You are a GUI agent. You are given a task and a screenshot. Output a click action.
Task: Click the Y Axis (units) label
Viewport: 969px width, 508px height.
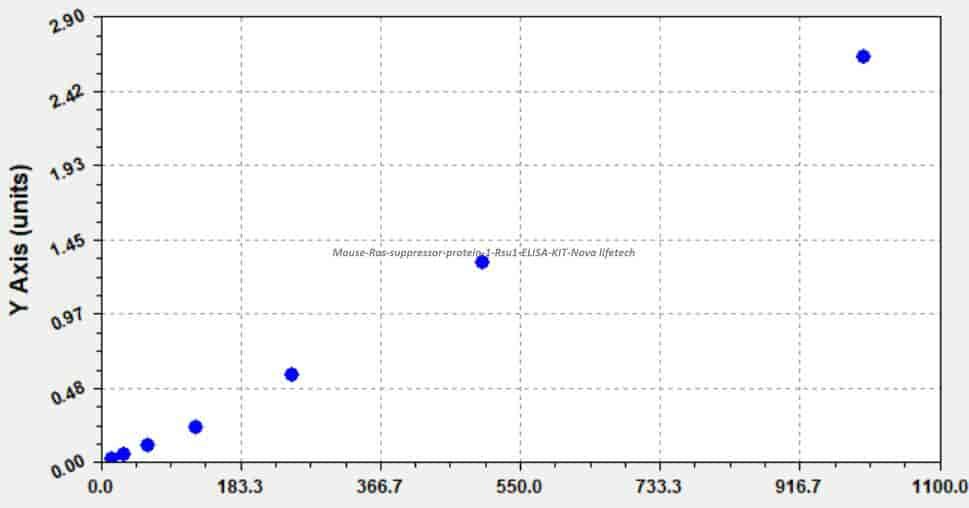click(x=20, y=240)
